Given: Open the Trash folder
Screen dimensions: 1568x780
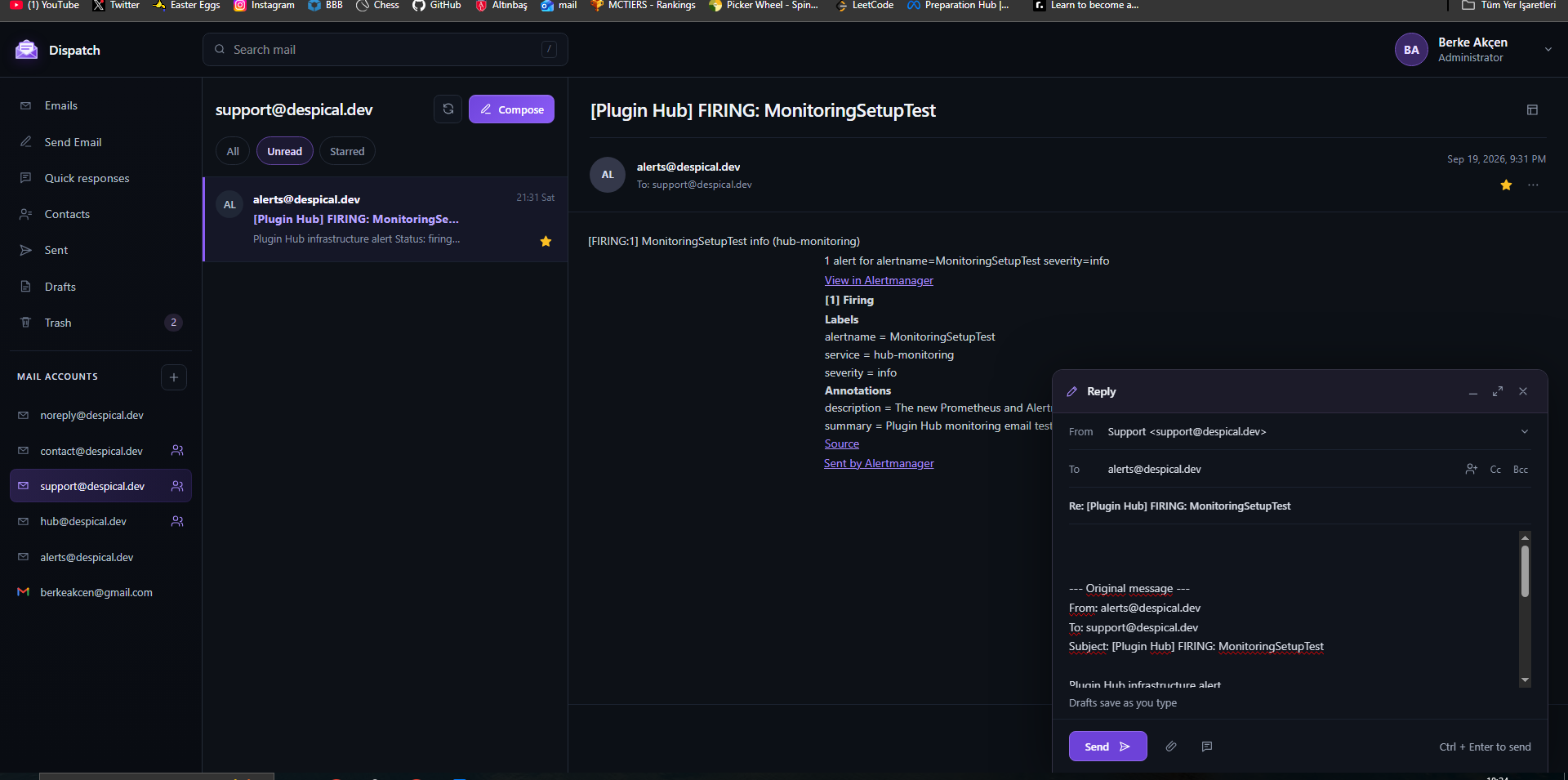Looking at the screenshot, I should click(x=100, y=323).
